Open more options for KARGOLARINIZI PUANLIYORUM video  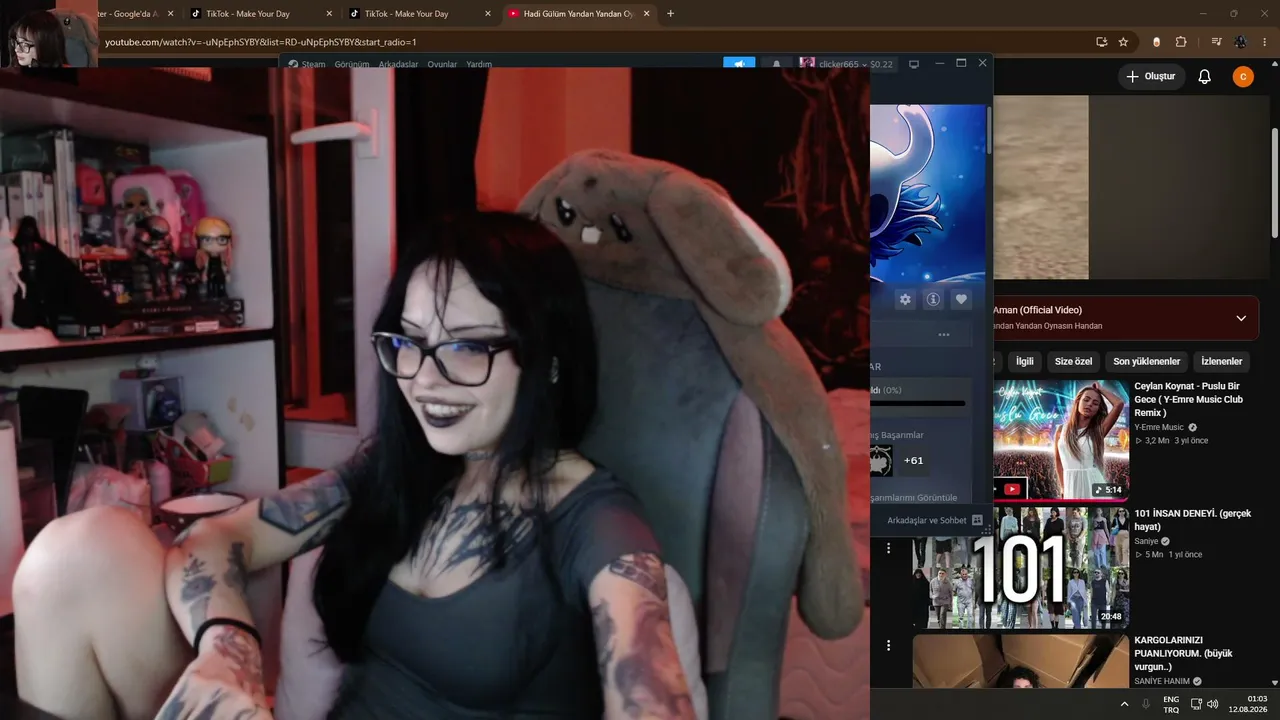(888, 646)
